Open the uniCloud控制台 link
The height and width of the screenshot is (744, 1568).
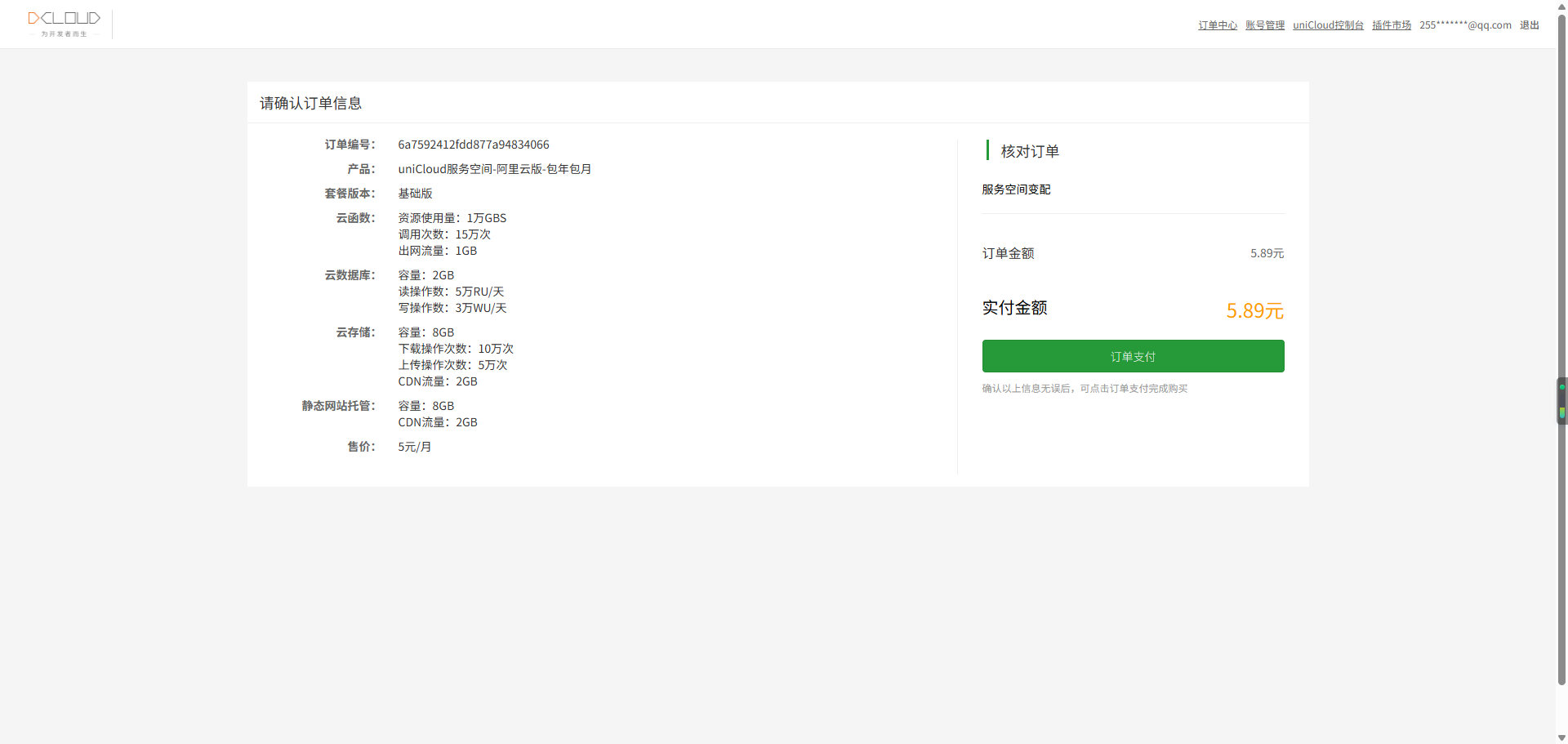click(1328, 25)
